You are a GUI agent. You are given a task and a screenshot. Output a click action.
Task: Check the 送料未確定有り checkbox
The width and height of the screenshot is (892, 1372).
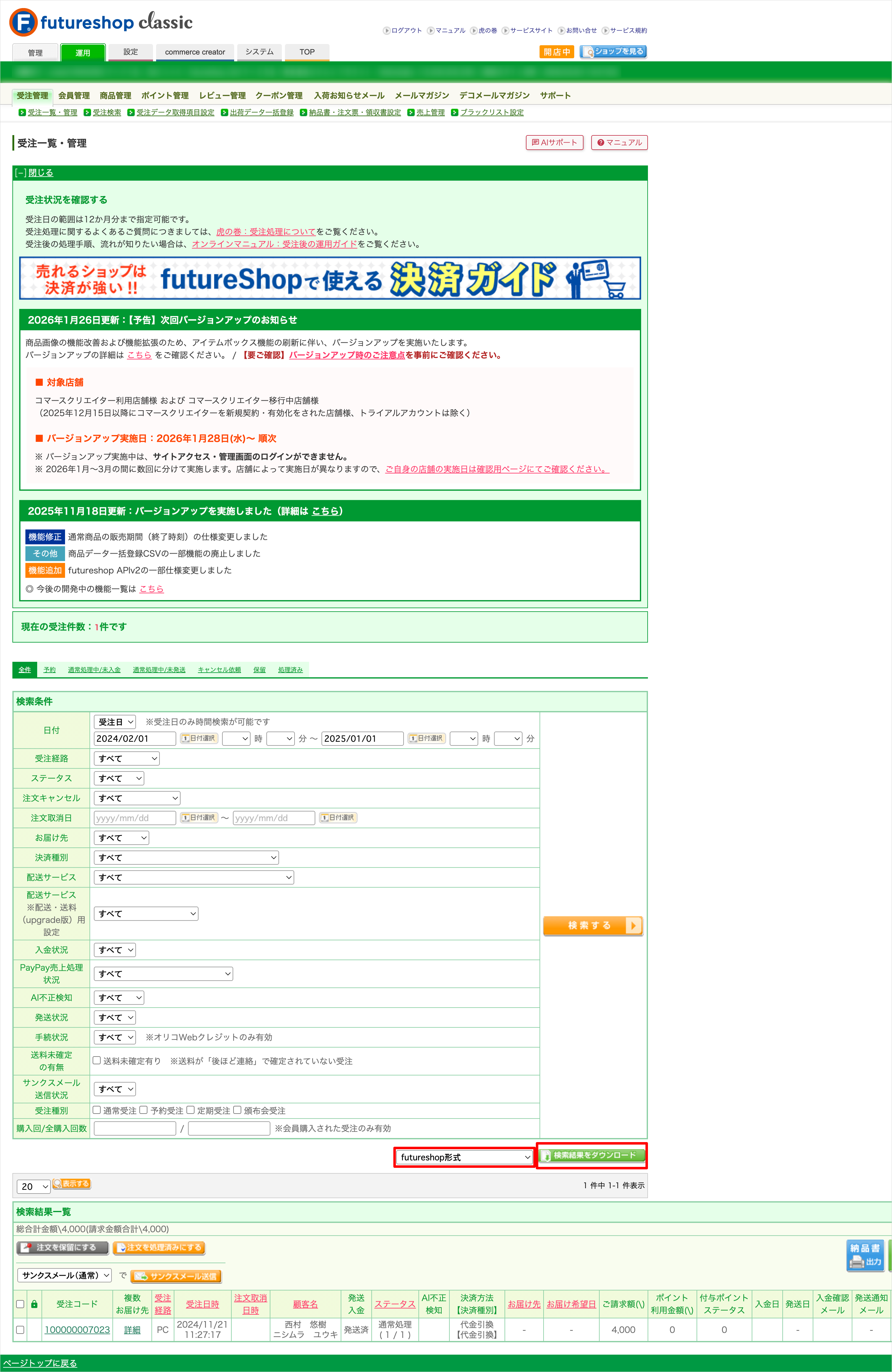coord(97,1060)
